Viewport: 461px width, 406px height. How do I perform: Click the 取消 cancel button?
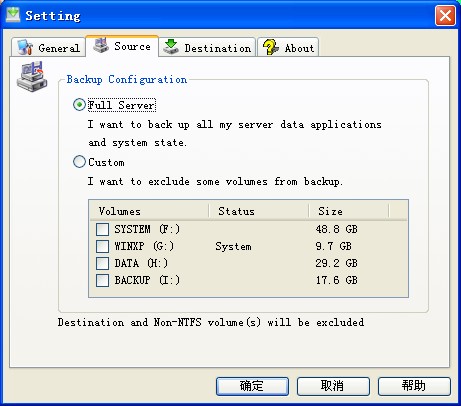[x=333, y=386]
